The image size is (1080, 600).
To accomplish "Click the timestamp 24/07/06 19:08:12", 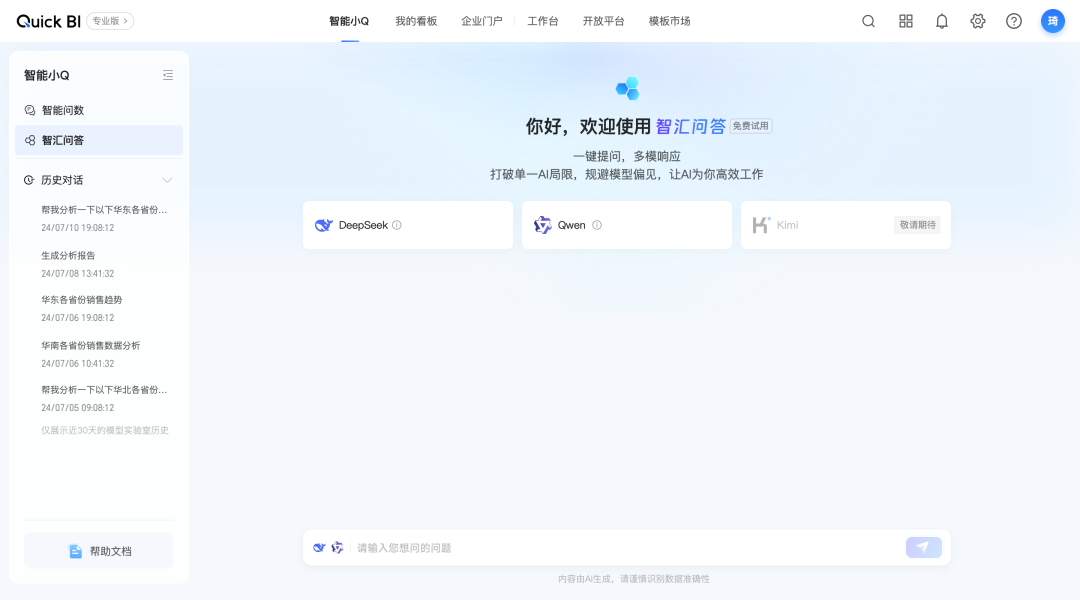I will pos(78,318).
